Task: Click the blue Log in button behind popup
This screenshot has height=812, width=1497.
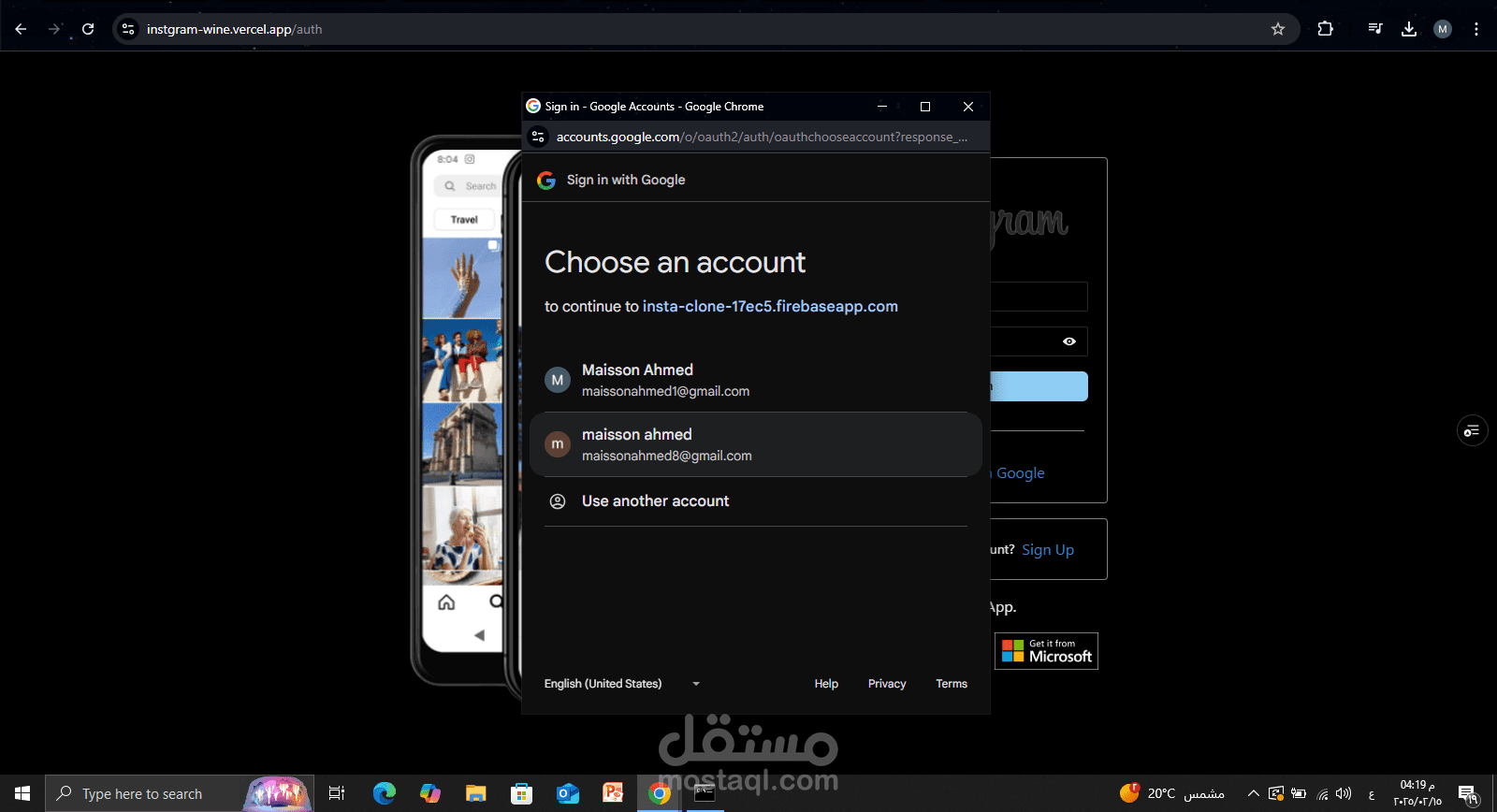Action: pyautogui.click(x=1039, y=386)
